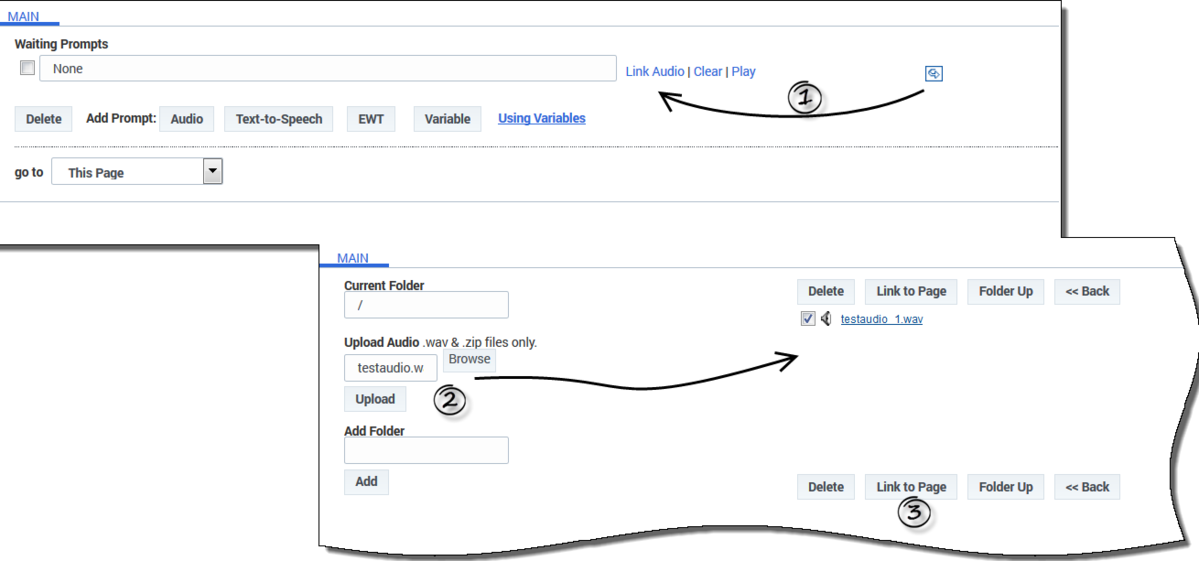
Task: Click the top << Back button
Action: [1087, 291]
